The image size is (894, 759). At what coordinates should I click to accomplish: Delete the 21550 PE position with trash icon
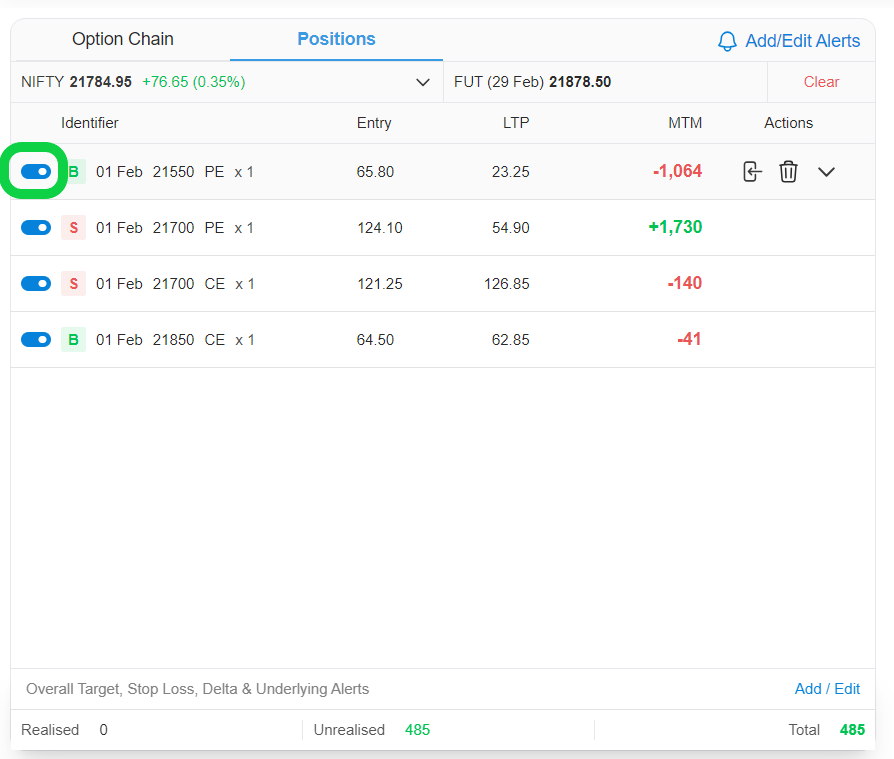tap(788, 172)
